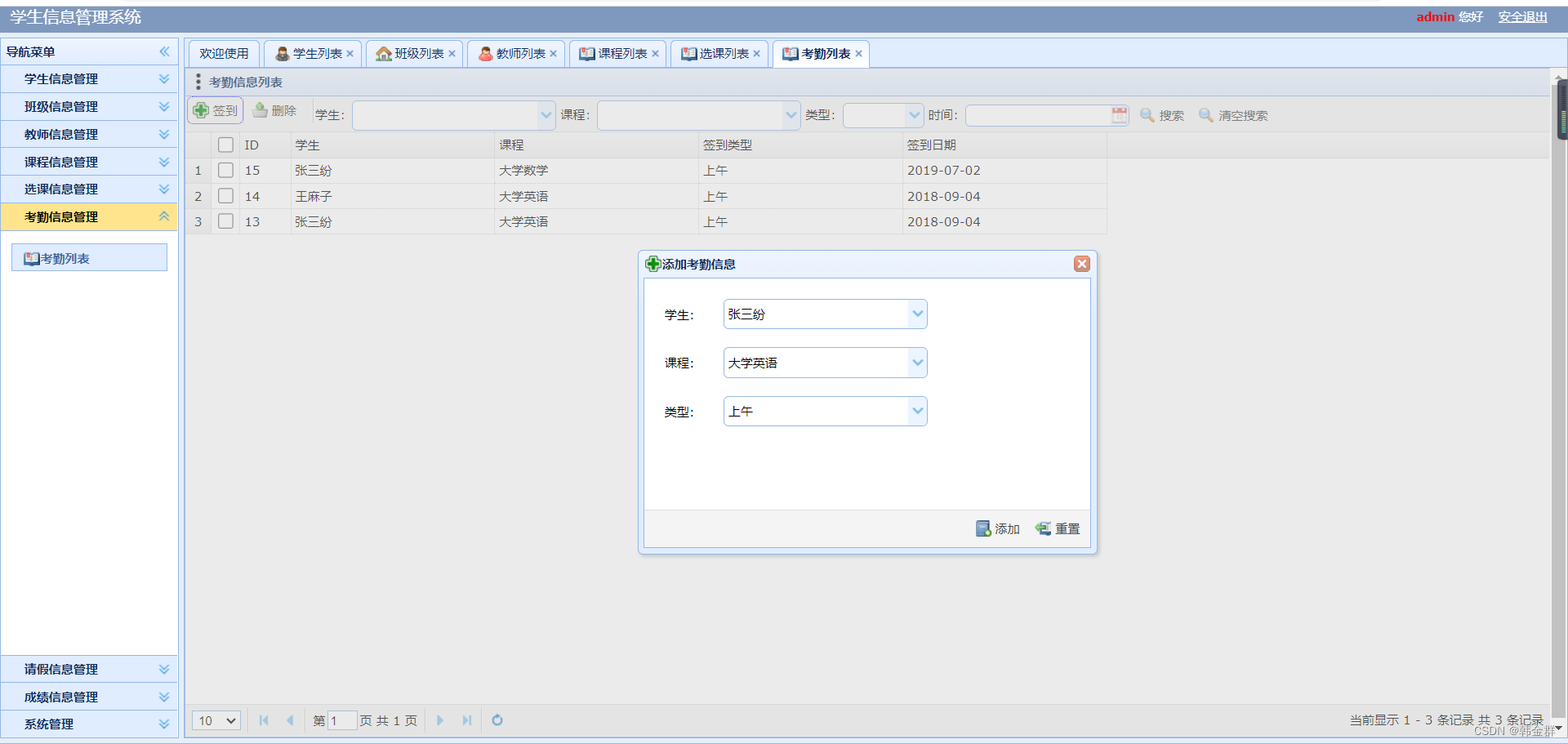
Task: Close the 添加考勤信息 dialog
Action: (x=1082, y=264)
